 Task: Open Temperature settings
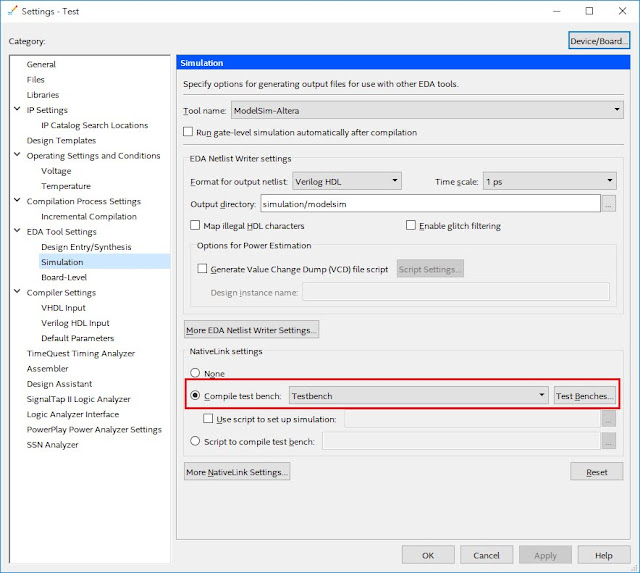(x=66, y=186)
